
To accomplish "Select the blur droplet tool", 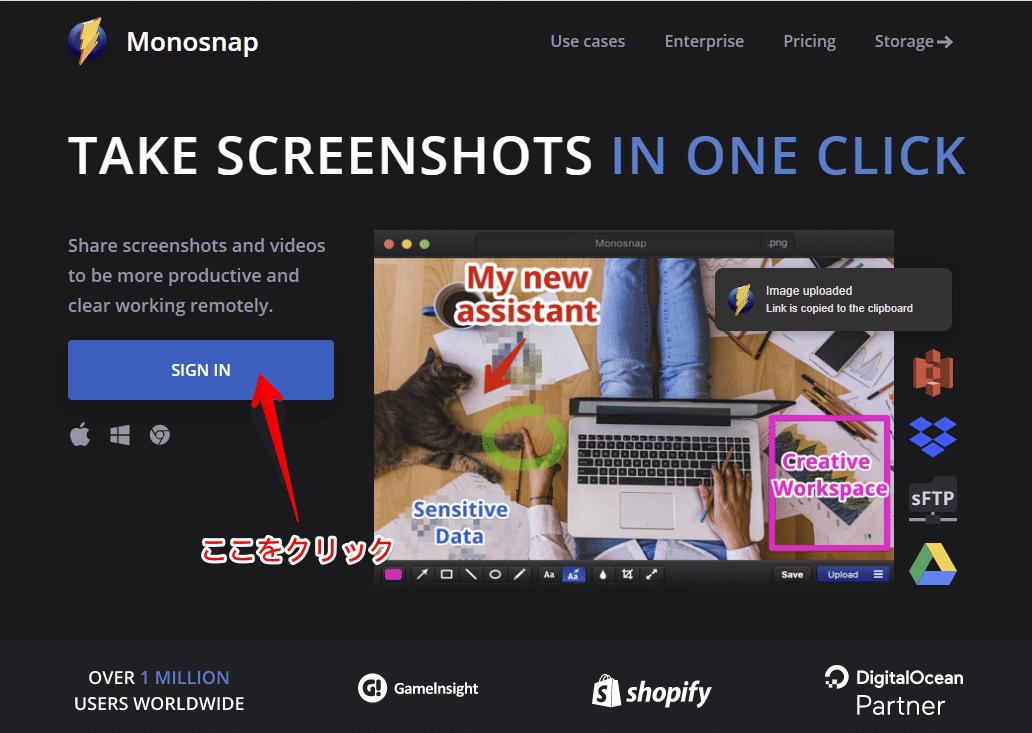I will 602,574.
